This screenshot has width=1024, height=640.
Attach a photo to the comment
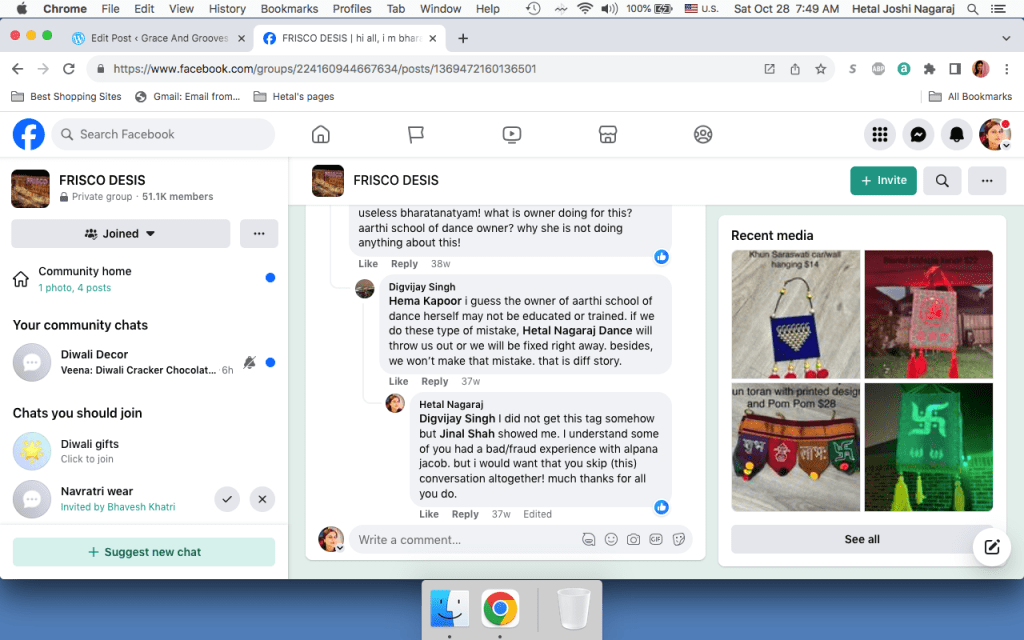tap(633, 539)
